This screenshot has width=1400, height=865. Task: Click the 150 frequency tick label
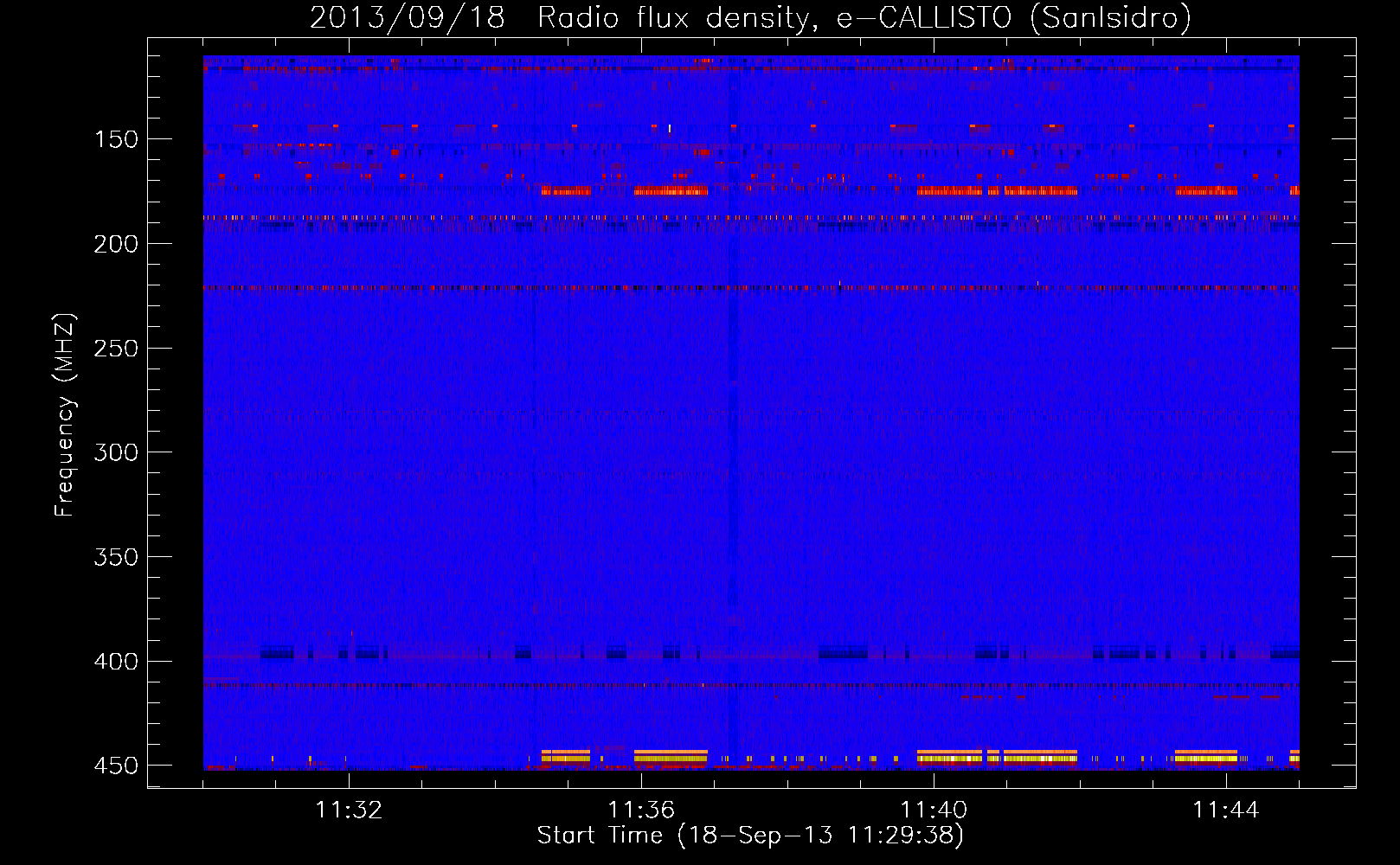[116, 139]
